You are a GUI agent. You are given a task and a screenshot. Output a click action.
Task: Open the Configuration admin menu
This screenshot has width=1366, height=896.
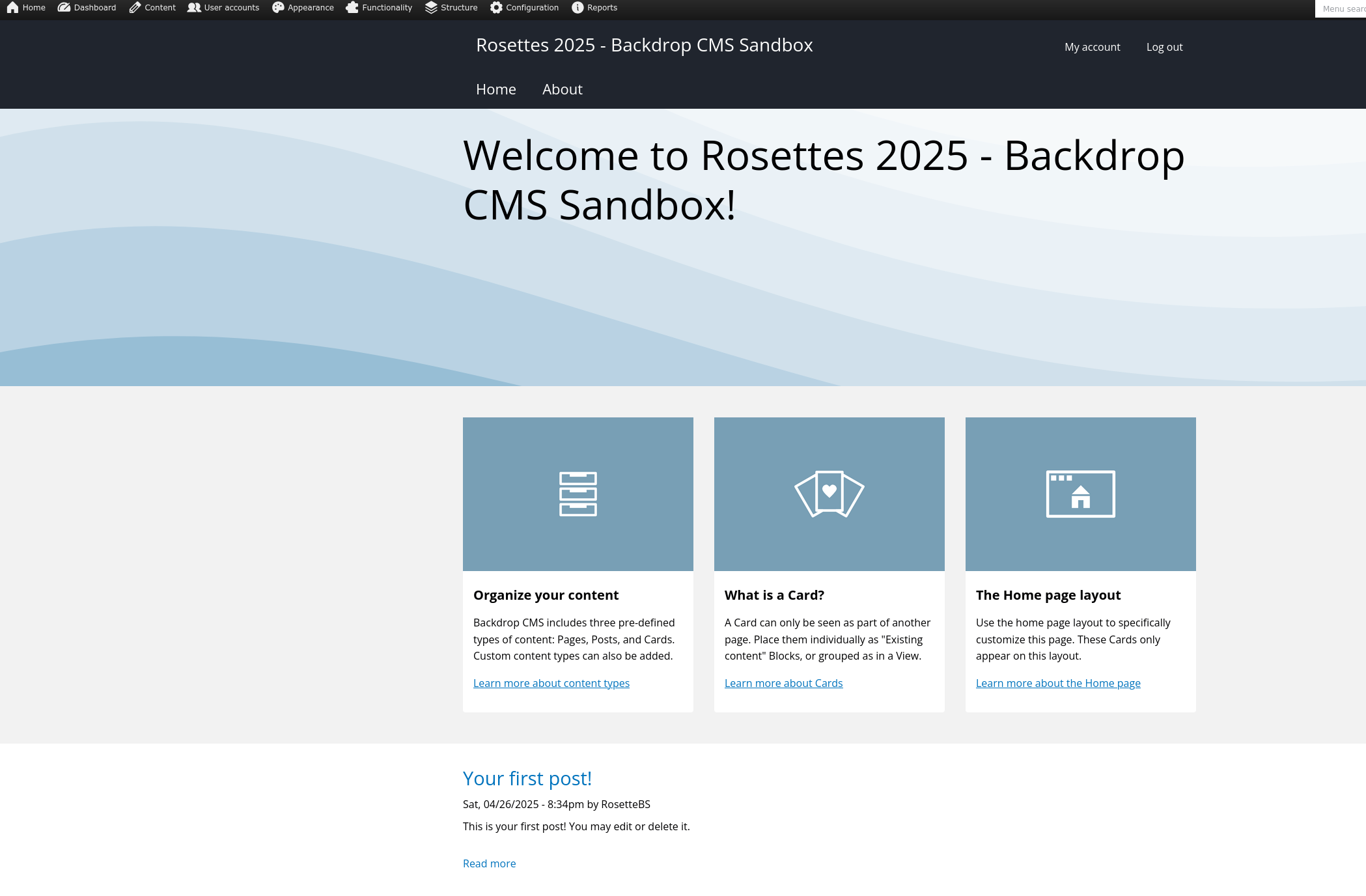tap(525, 8)
